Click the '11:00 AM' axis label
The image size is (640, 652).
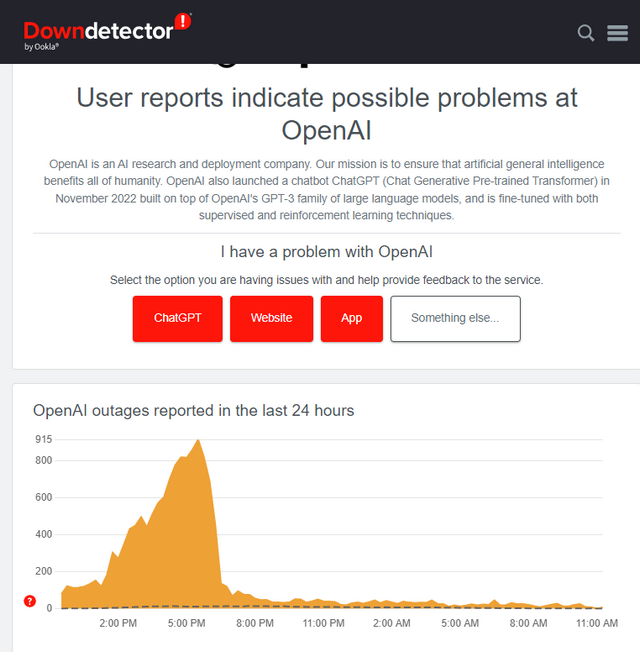(597, 623)
